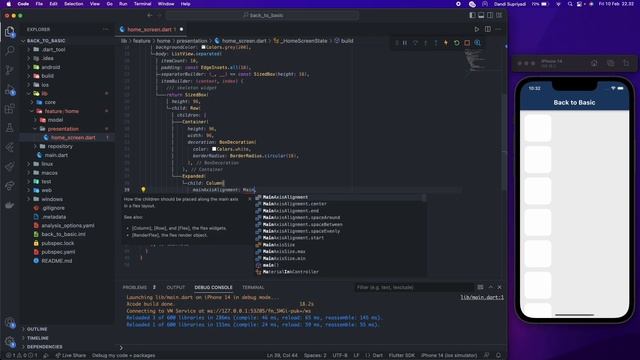Click the debug console filter field
Screen dimensions: 640x360
(x=413, y=287)
